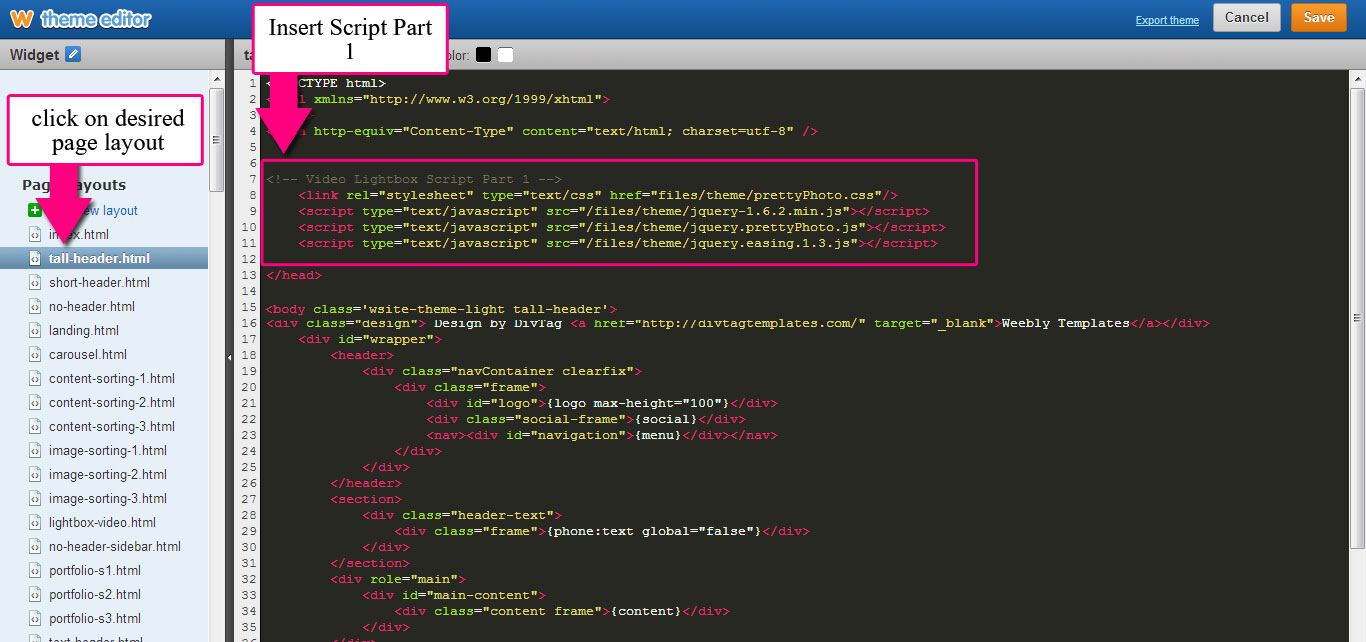This screenshot has width=1366, height=642.
Task: Click the jquery-1.6.2.min.js script line
Action: click(x=614, y=211)
